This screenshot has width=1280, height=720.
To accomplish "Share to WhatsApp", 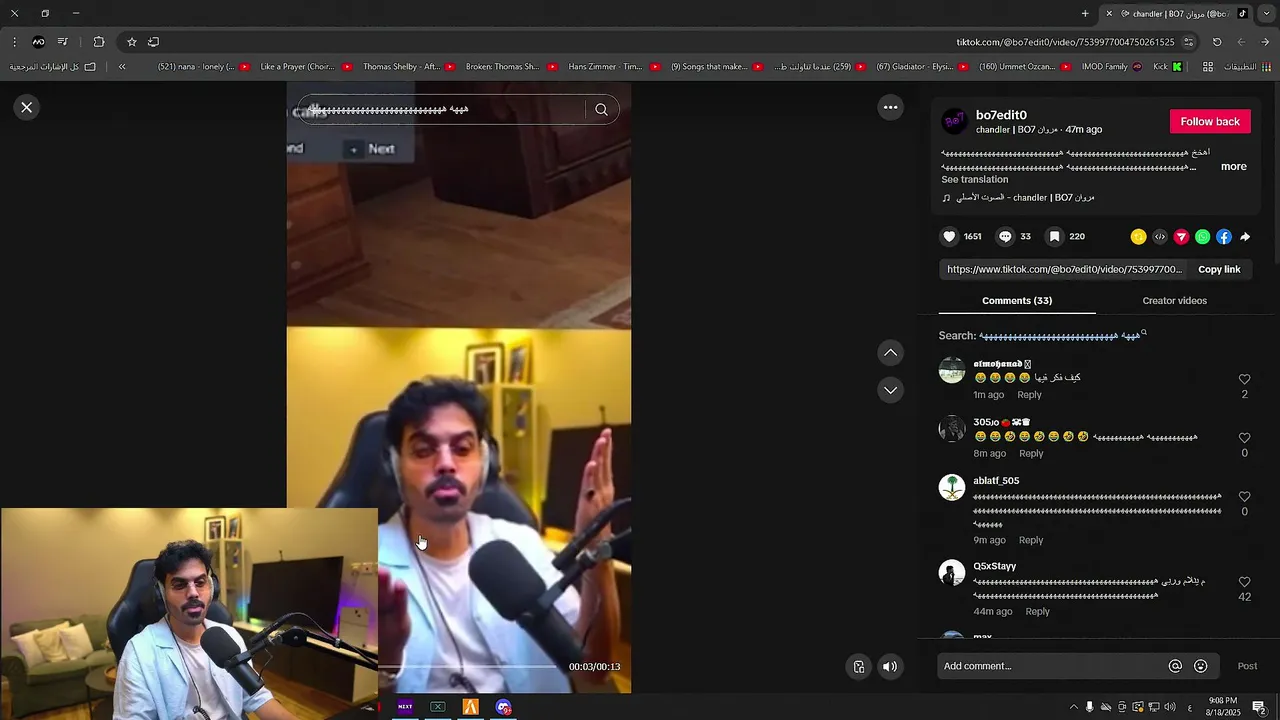I will pos(1203,237).
